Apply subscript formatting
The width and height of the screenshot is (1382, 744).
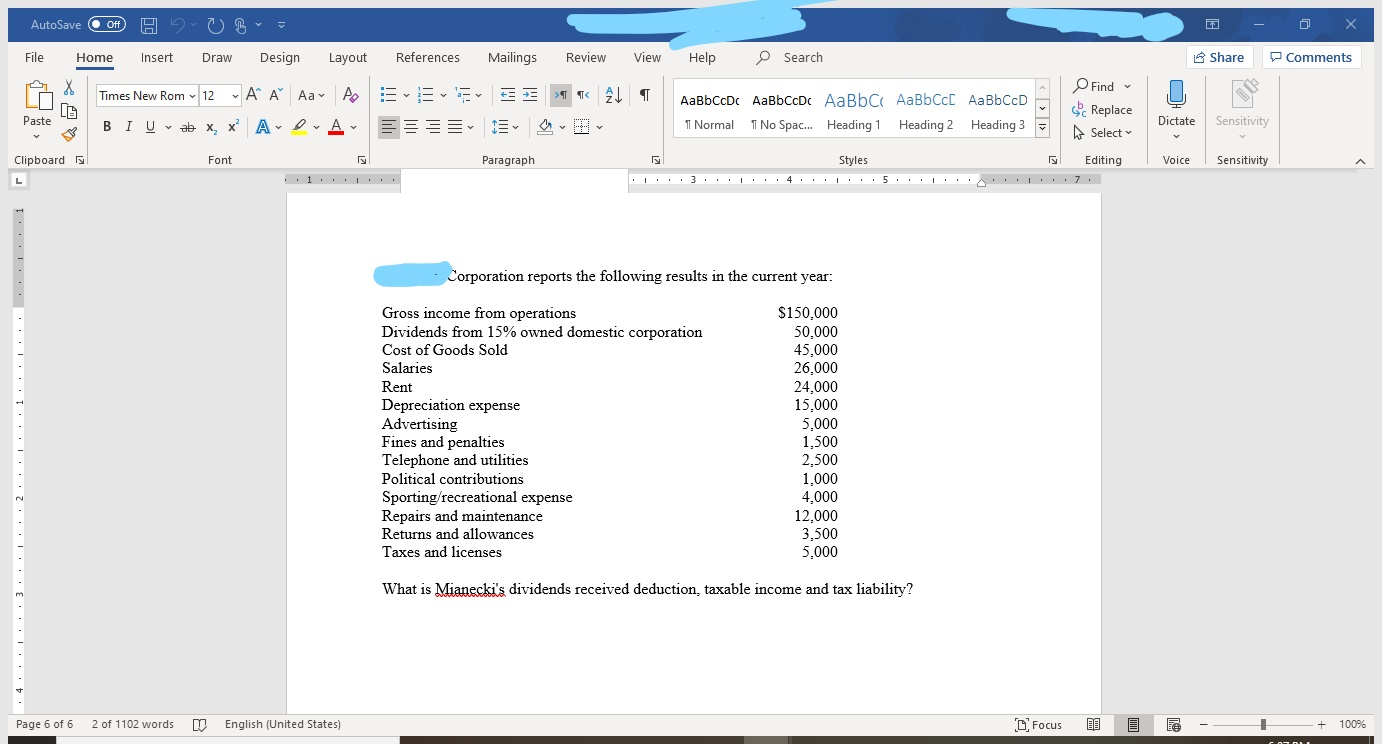[210, 126]
